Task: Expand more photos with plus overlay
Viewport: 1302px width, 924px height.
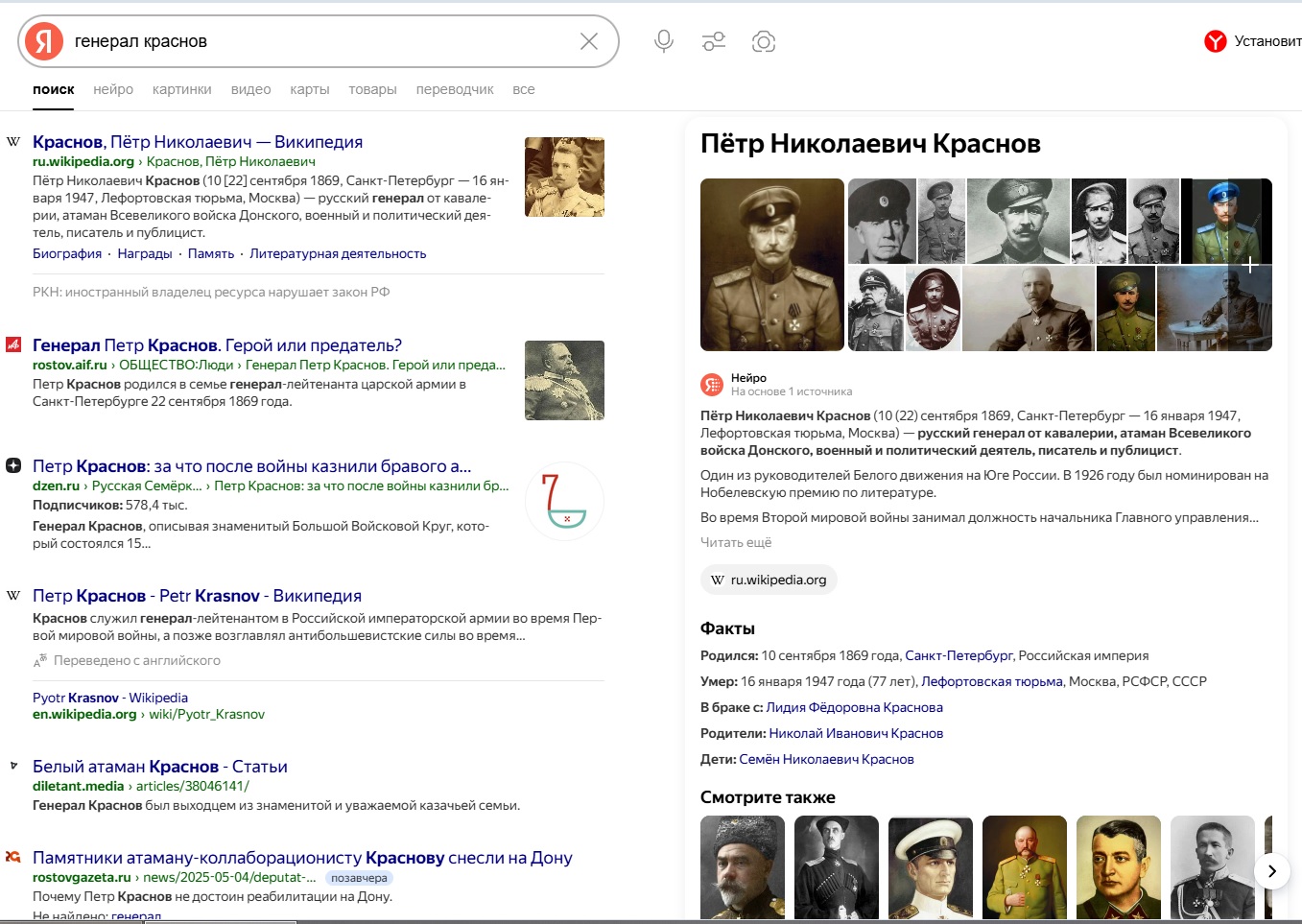Action: tap(1249, 265)
